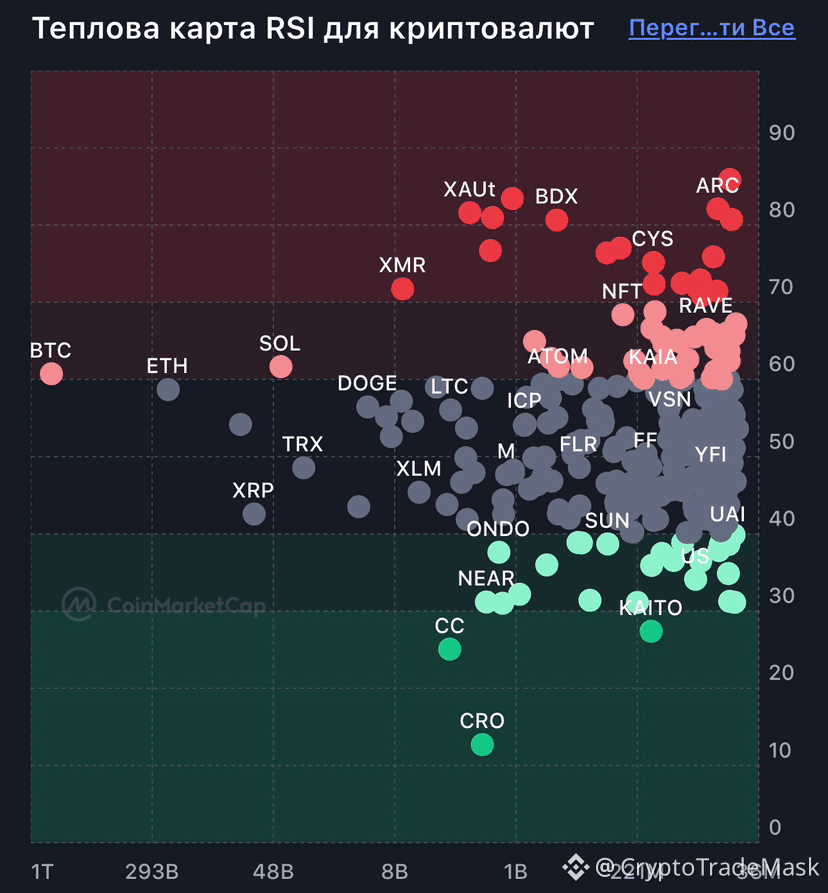Select the BTC data point

[51, 374]
